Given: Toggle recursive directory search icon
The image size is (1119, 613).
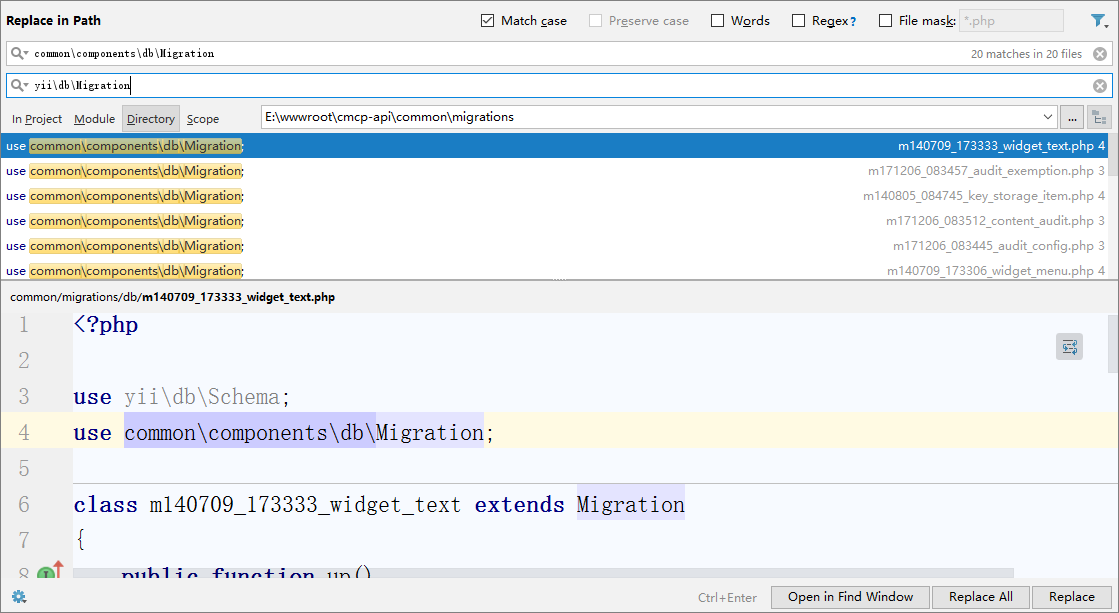Looking at the screenshot, I should click(x=1099, y=118).
